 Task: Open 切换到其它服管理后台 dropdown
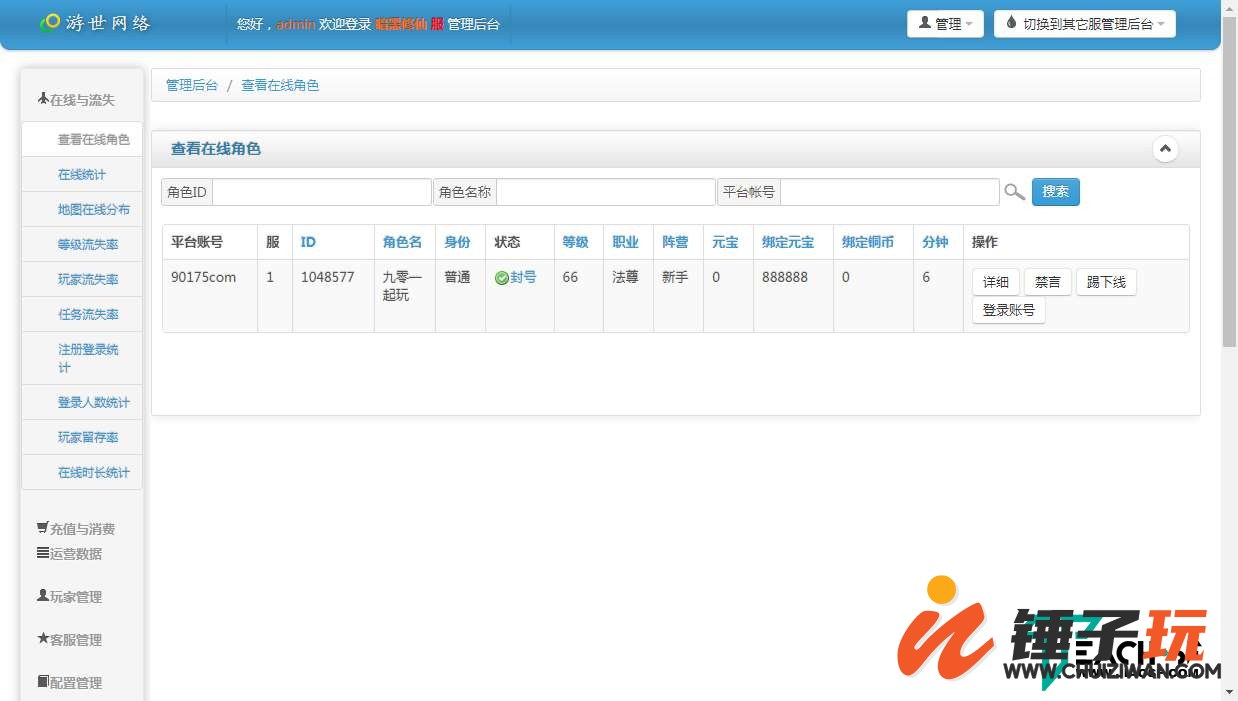point(1084,24)
